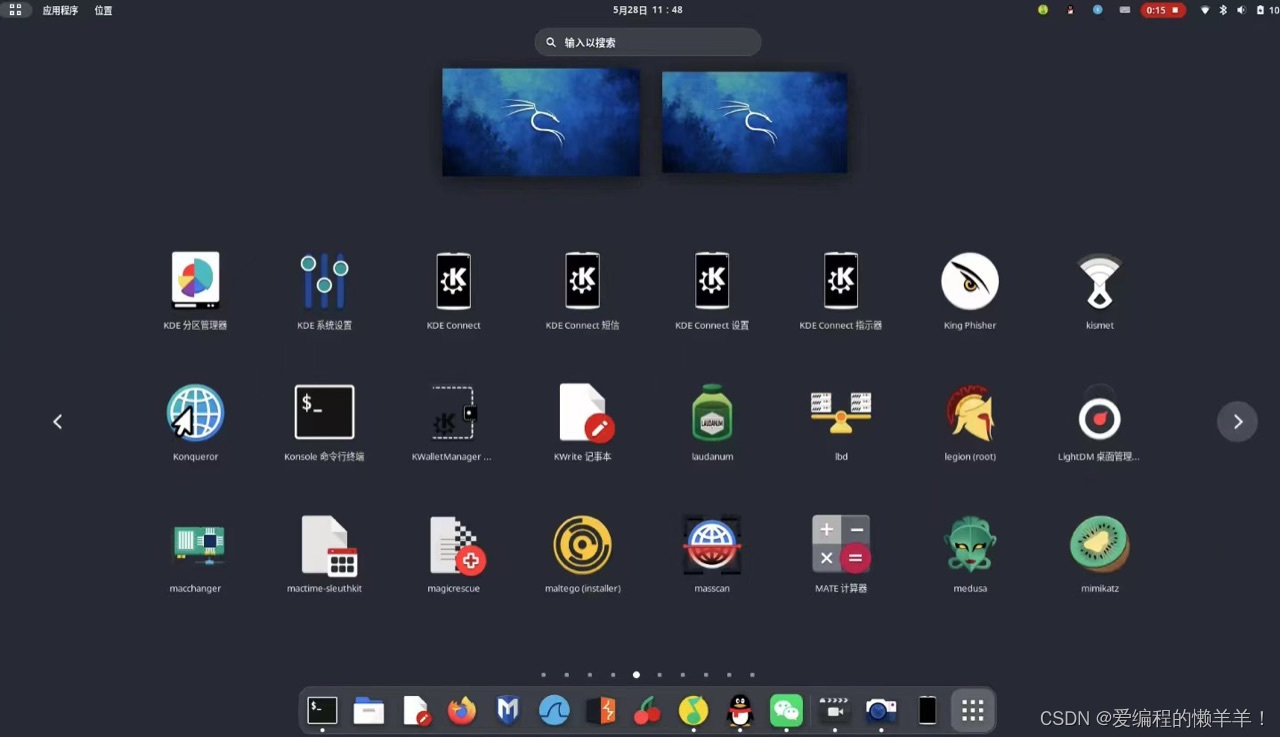This screenshot has height=738, width=1280.
Task: Click the battery status icon
Action: [x=1260, y=10]
